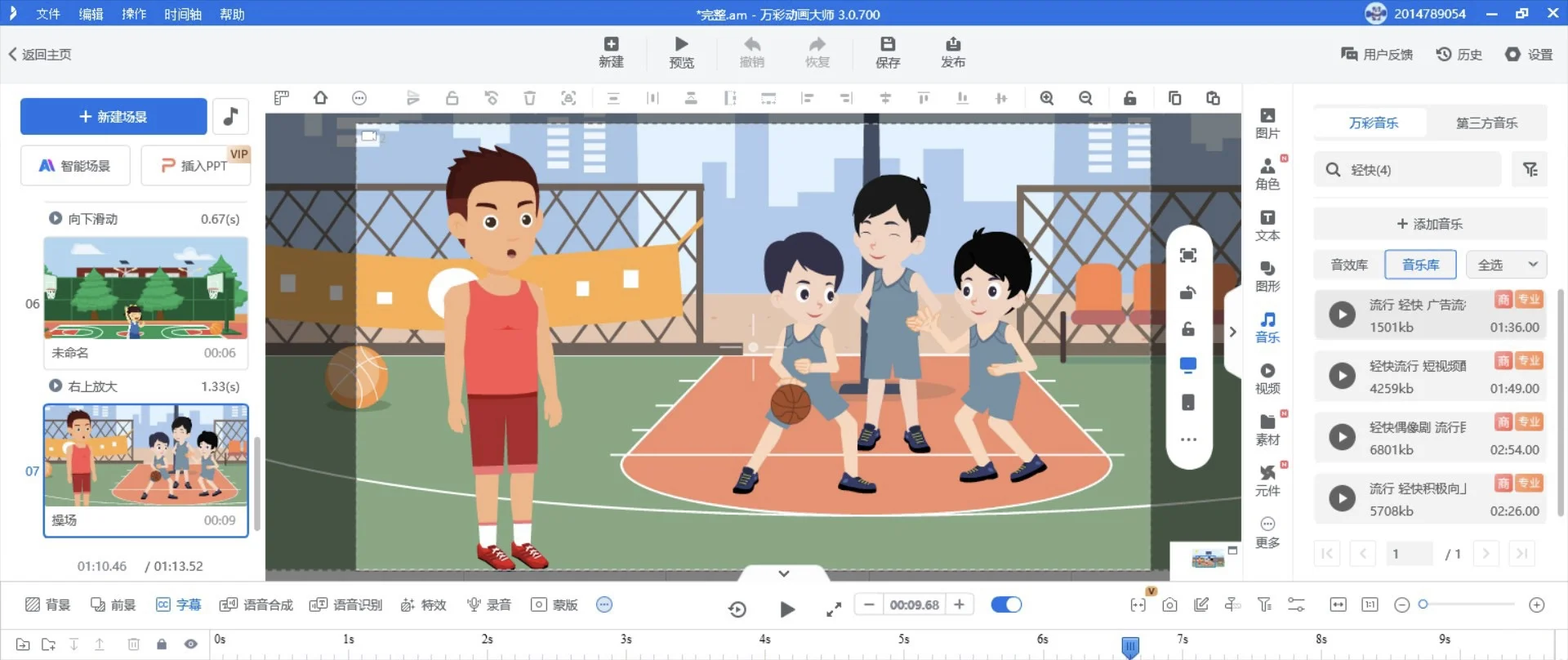This screenshot has height=660, width=1568.
Task: Open the 音乐 (Music) panel
Action: click(x=1267, y=328)
